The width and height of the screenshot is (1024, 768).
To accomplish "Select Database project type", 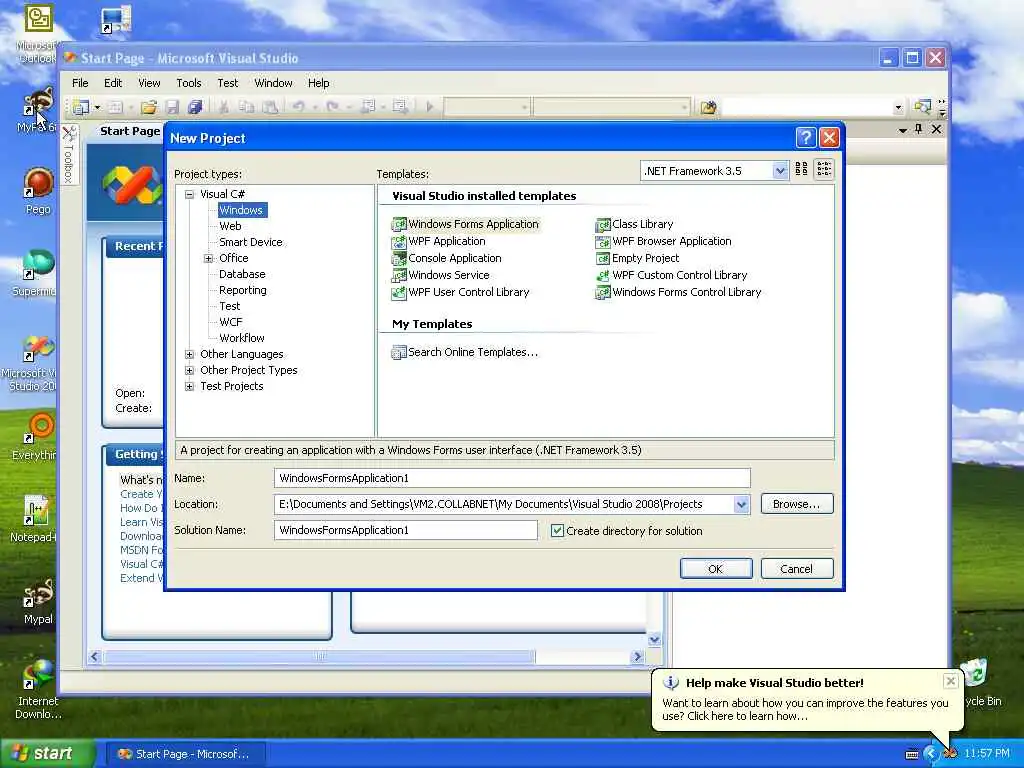I will point(242,274).
